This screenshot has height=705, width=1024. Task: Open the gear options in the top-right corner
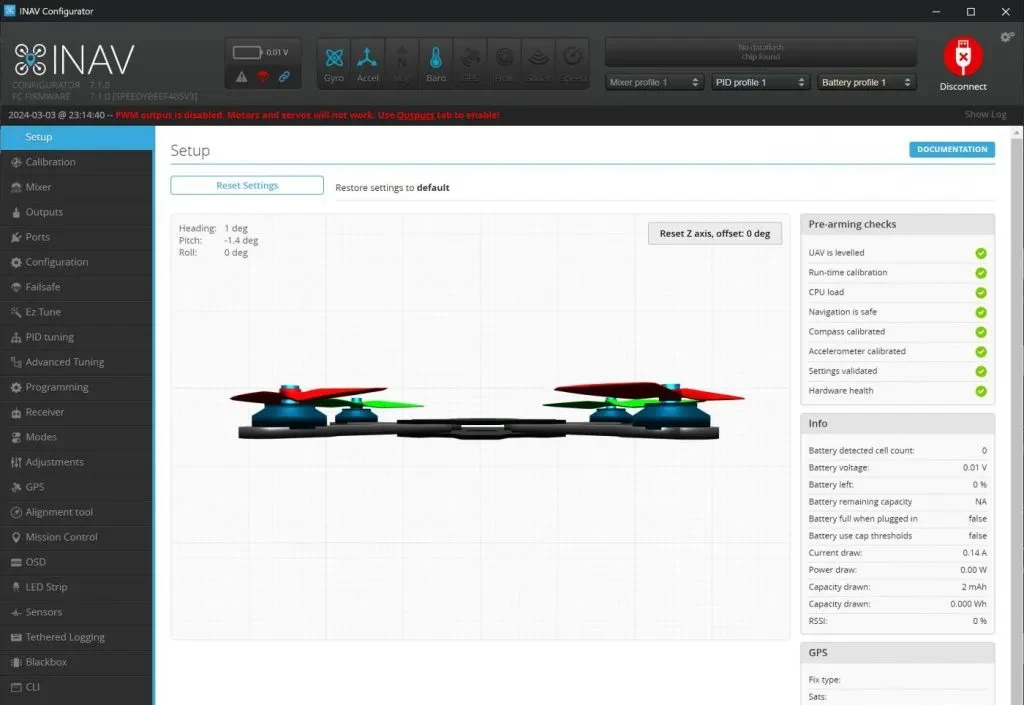(x=1006, y=37)
